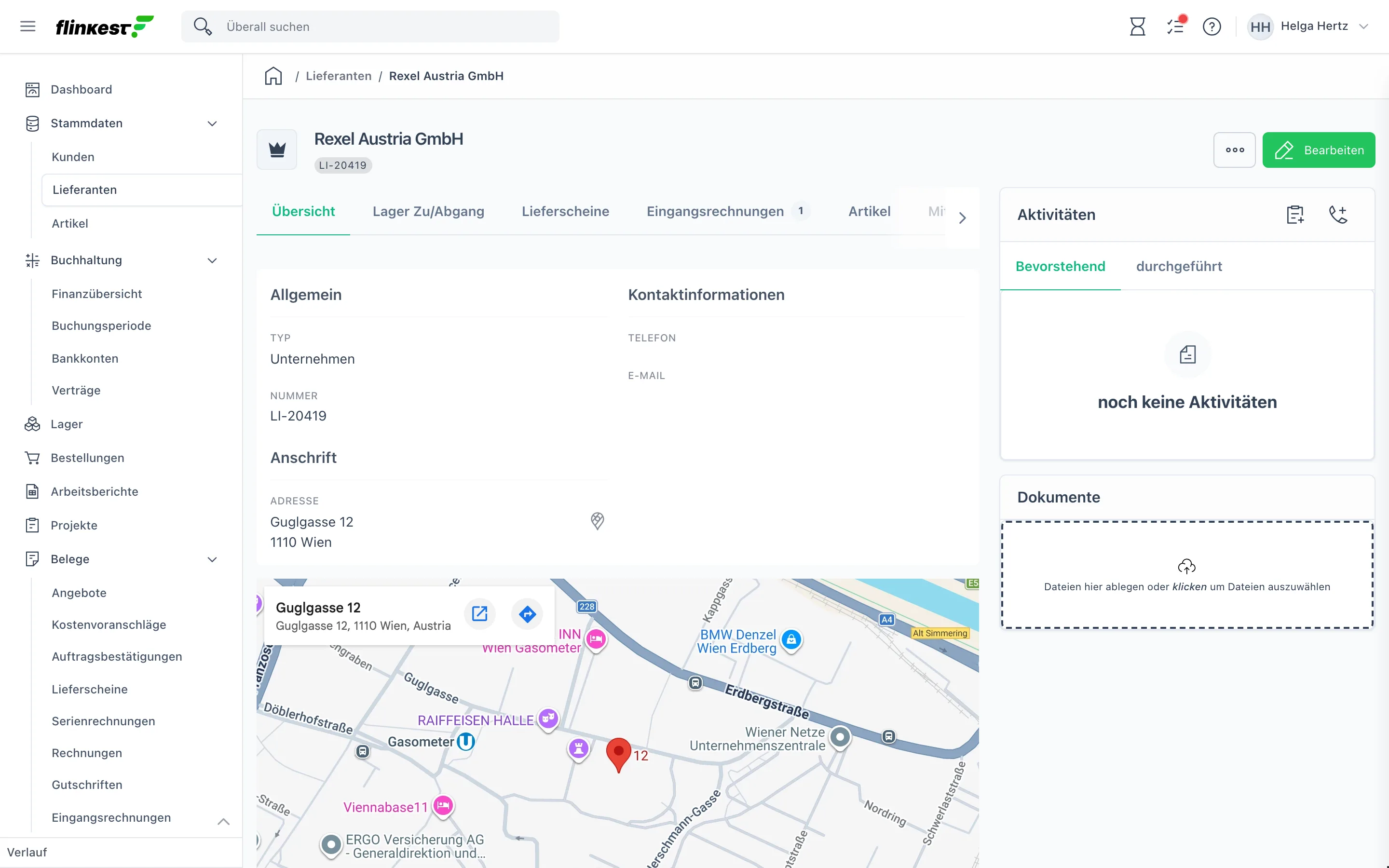Open the Artikel tab
1389x868 pixels.
click(870, 211)
